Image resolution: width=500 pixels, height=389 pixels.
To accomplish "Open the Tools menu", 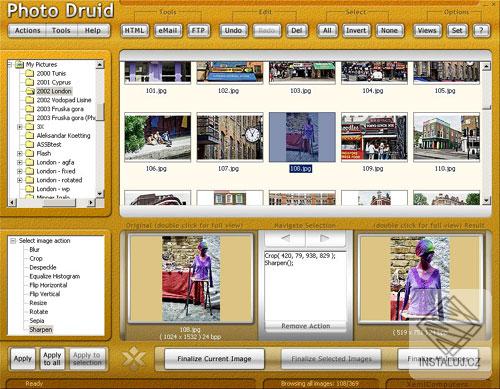I will (61, 31).
